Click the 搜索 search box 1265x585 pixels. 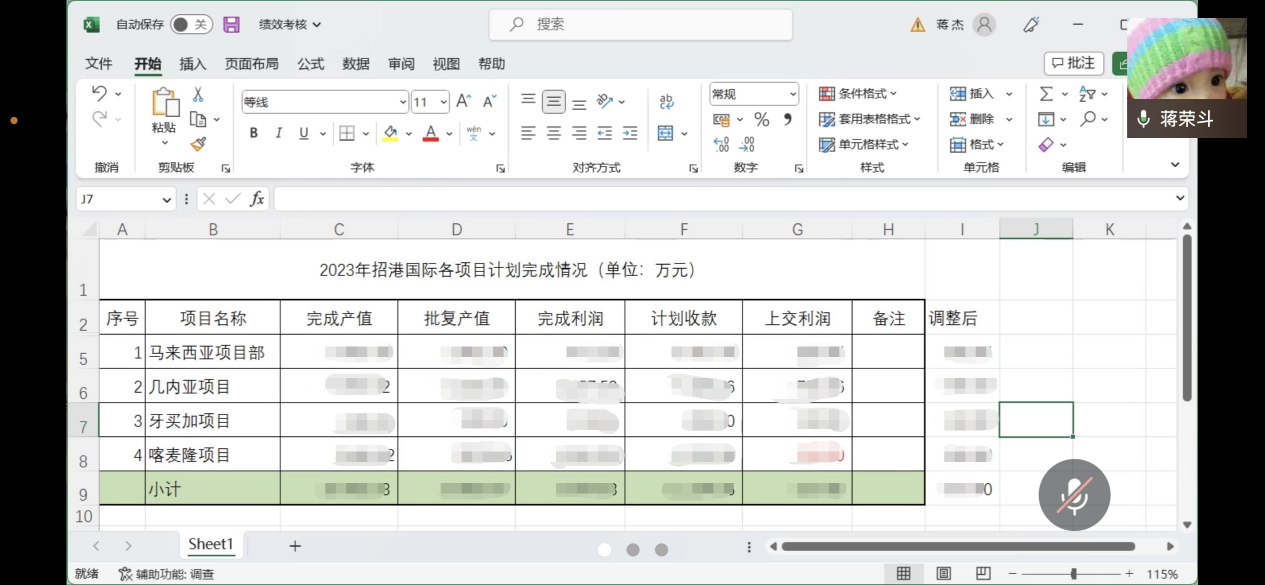pos(640,24)
